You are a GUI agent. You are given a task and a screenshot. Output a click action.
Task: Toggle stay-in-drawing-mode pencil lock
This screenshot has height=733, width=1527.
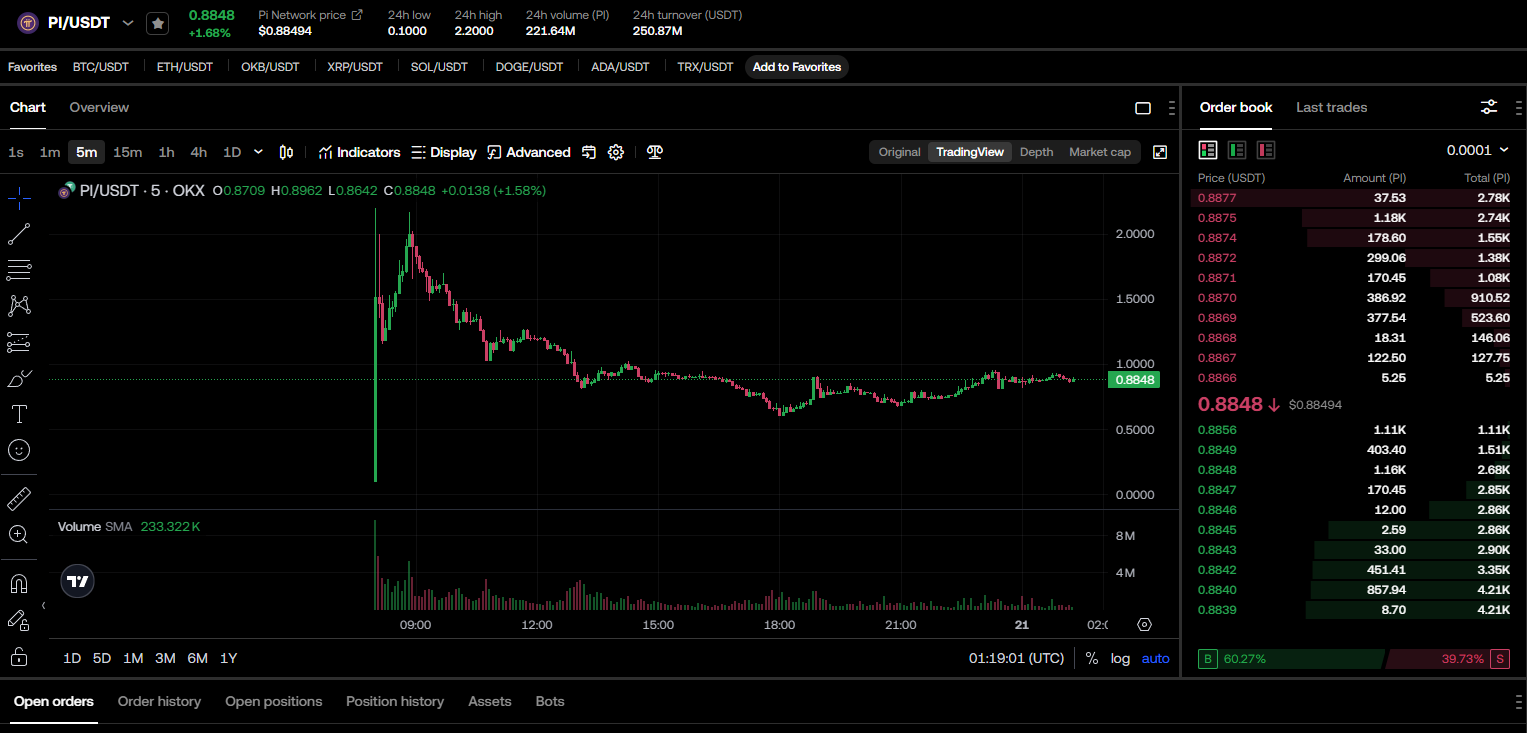pos(19,620)
